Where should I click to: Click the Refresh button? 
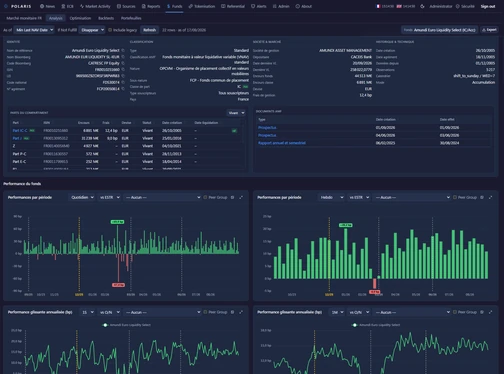click(x=149, y=30)
